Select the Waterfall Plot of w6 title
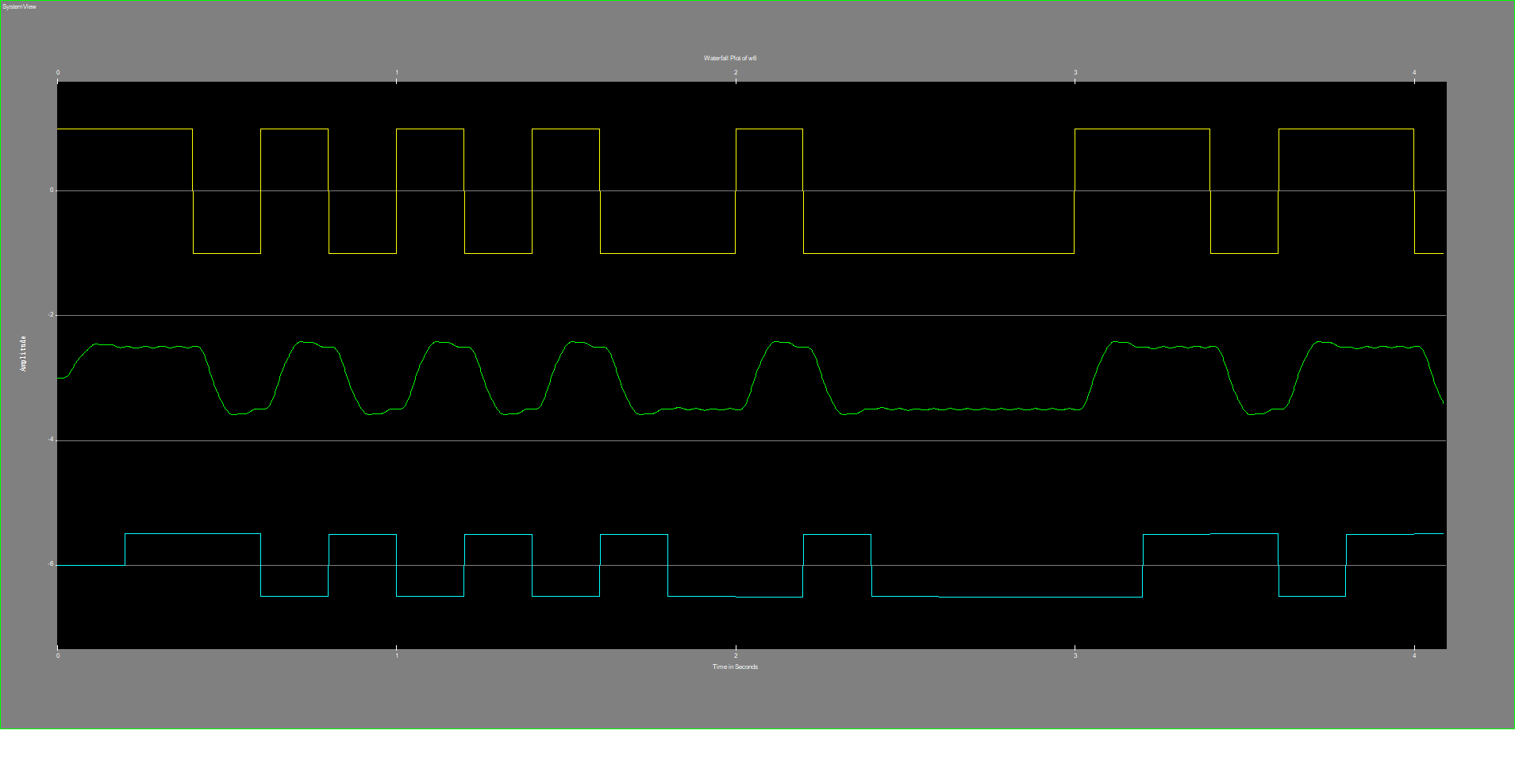 coord(730,58)
